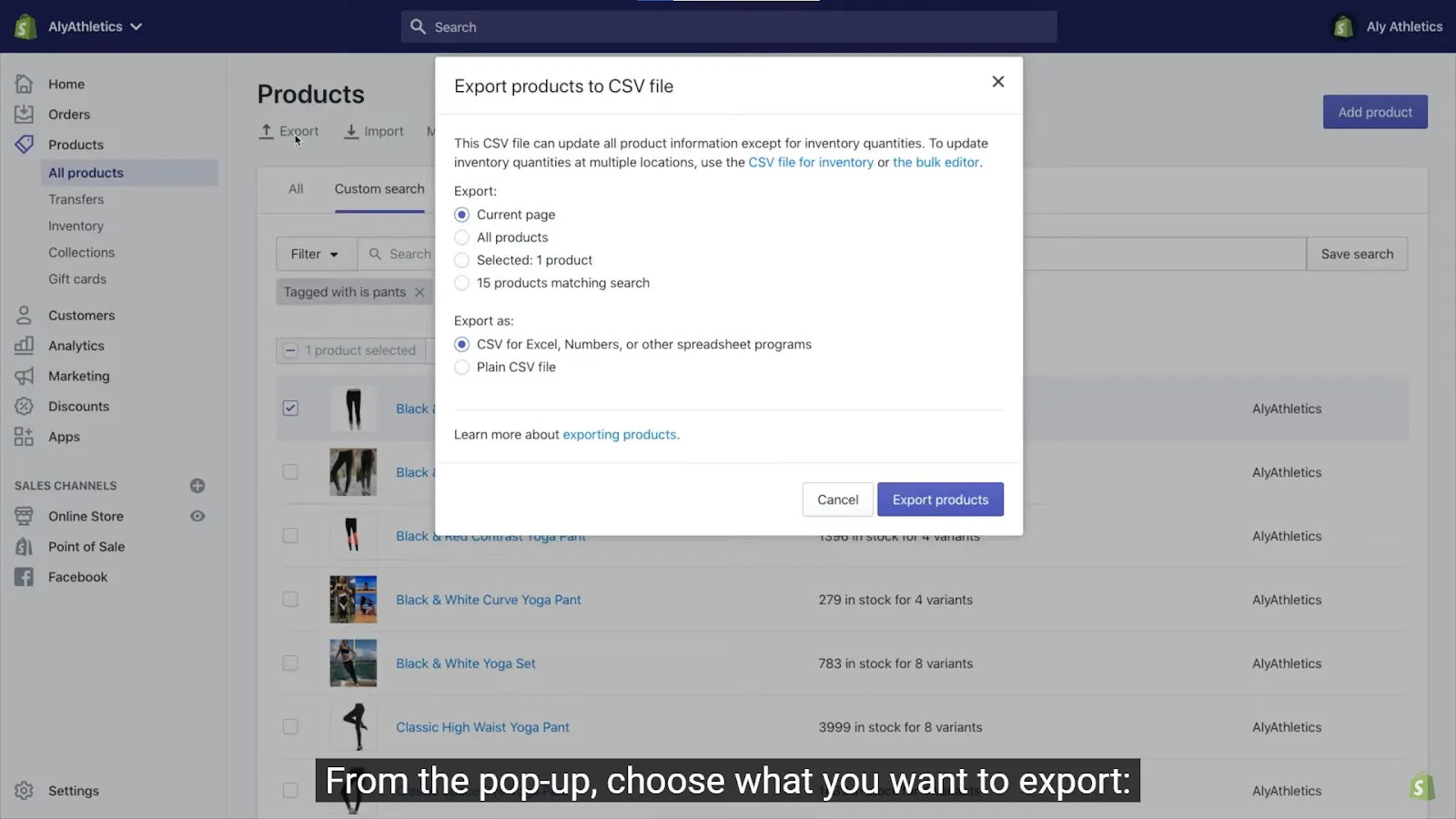Screen dimensions: 1456x819
Task: Open the Facebook channel icon
Action: tap(25, 577)
